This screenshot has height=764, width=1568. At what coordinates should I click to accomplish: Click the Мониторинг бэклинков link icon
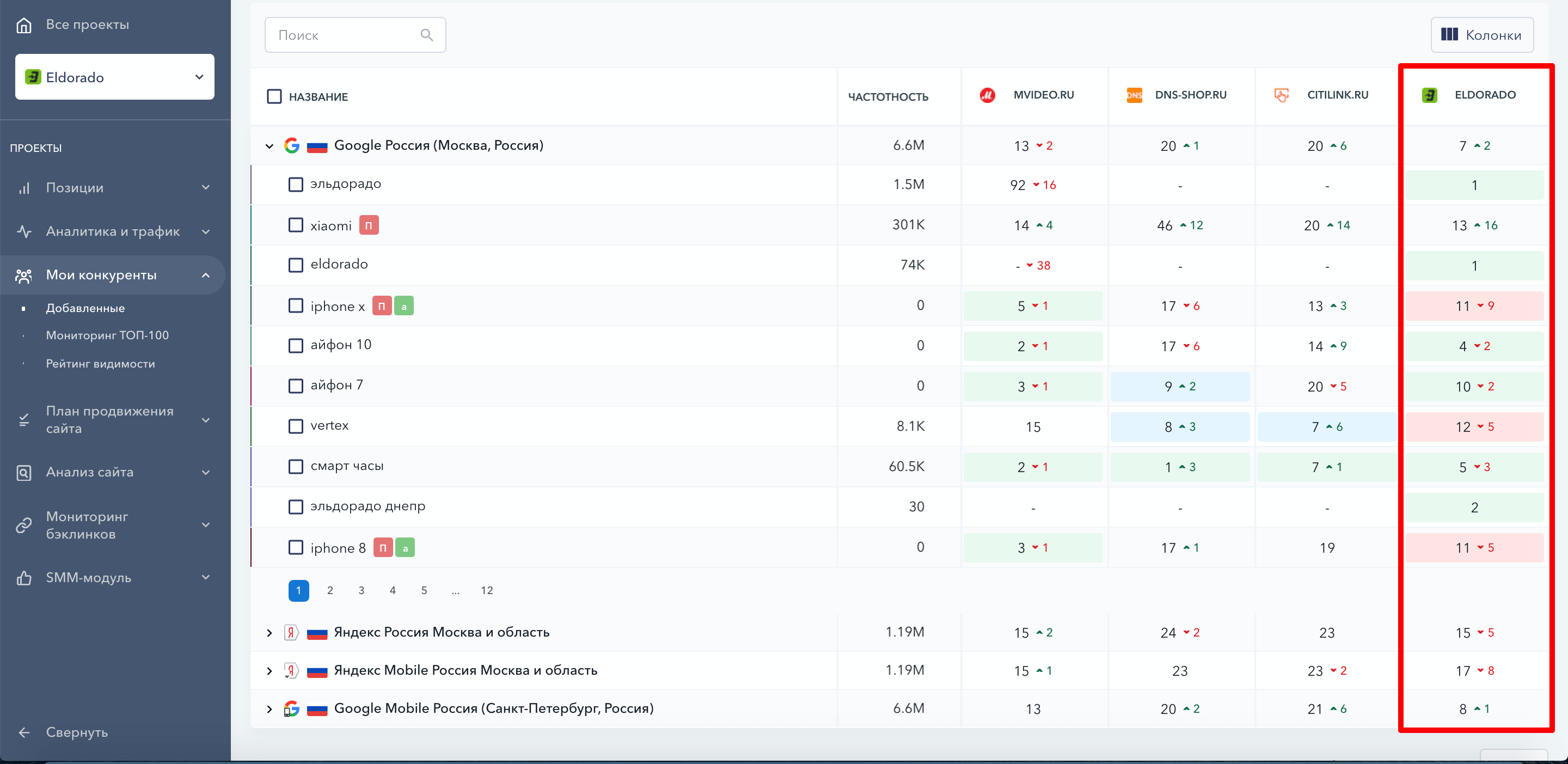24,525
